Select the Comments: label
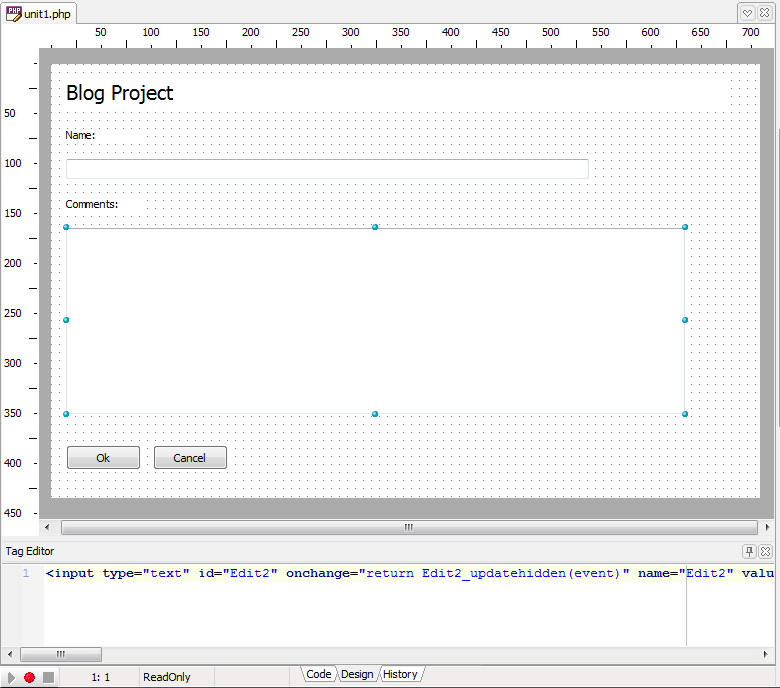 92,204
